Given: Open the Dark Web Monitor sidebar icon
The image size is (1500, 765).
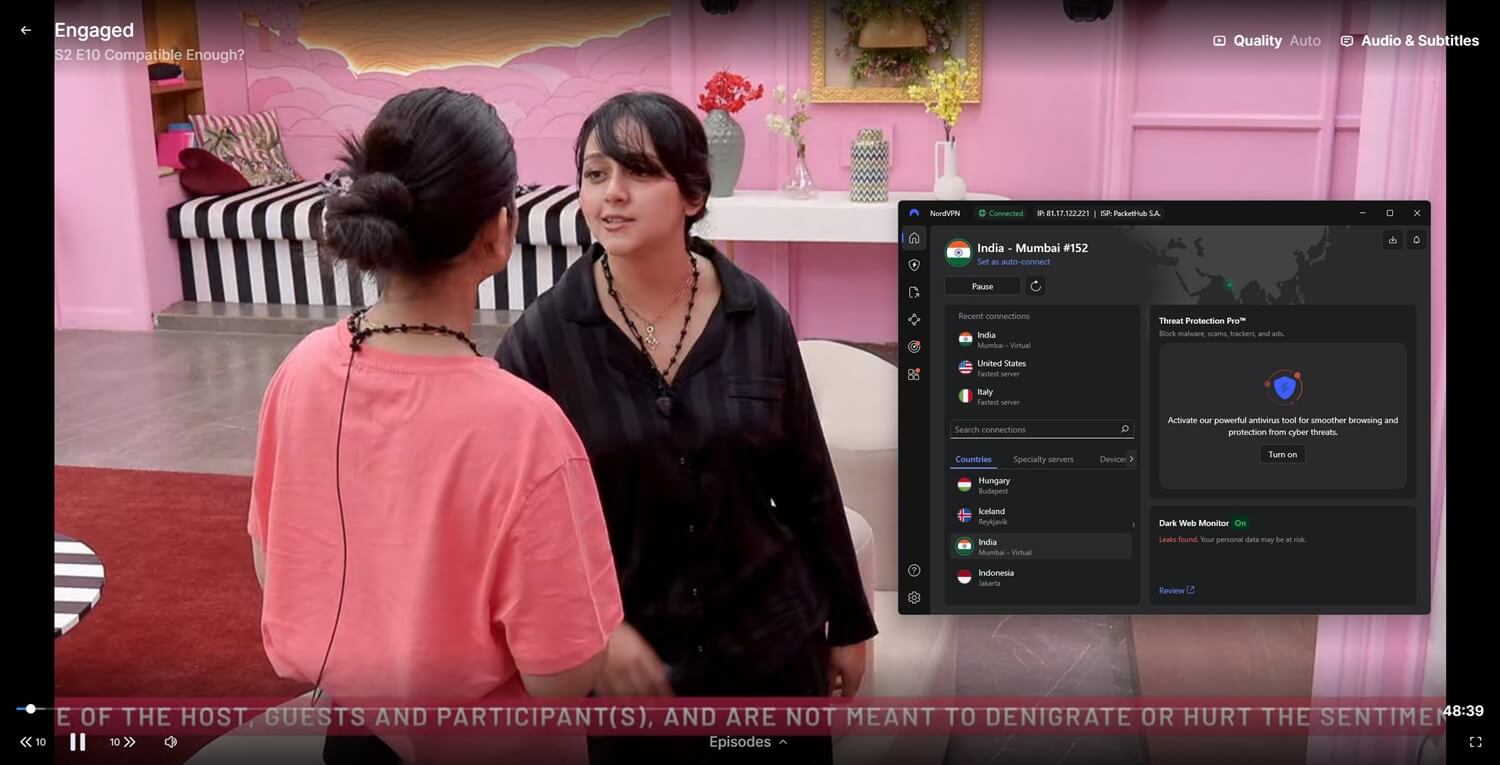Looking at the screenshot, I should (913, 346).
